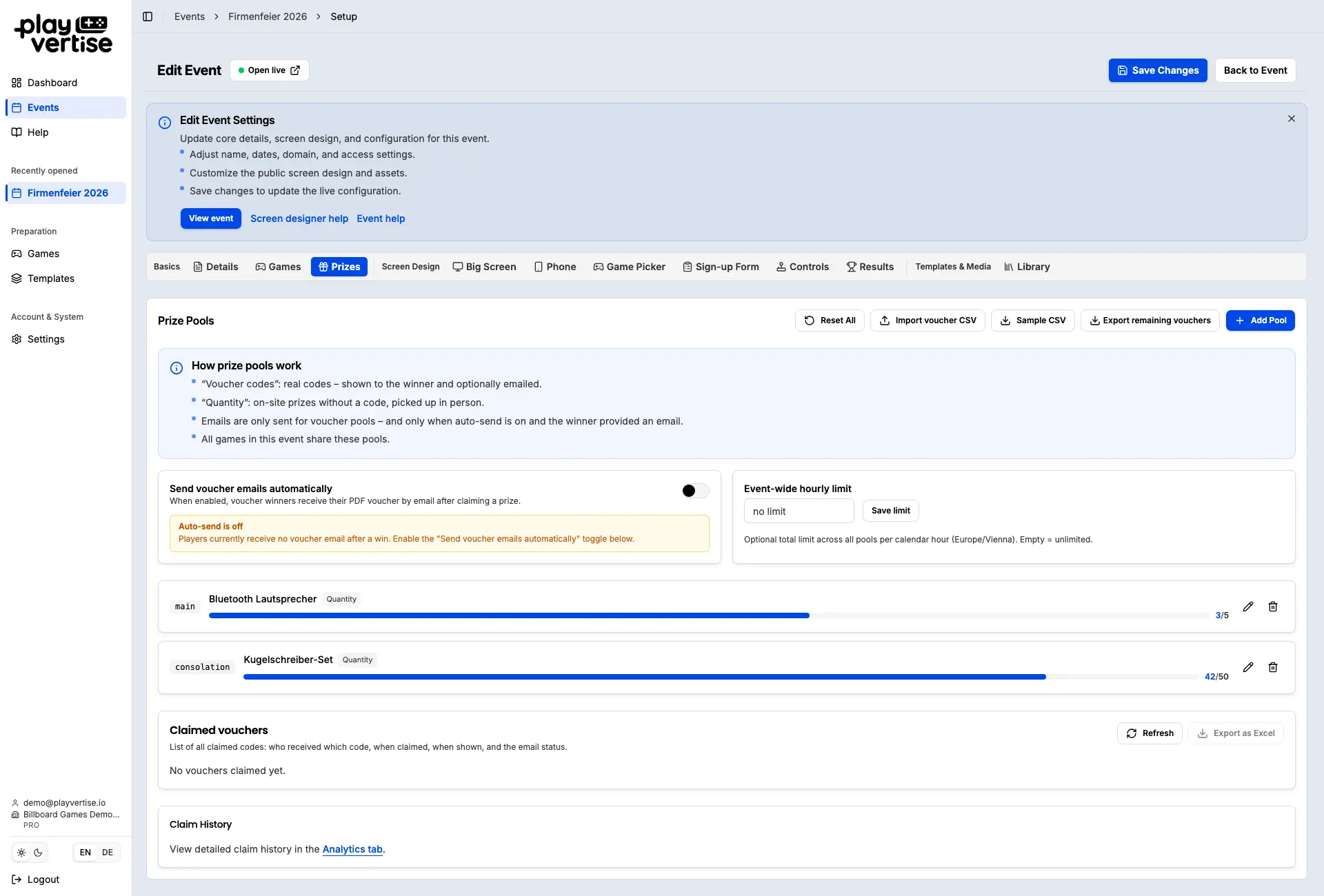Switch to light mode sun icon
Image resolution: width=1324 pixels, height=896 pixels.
click(x=21, y=853)
